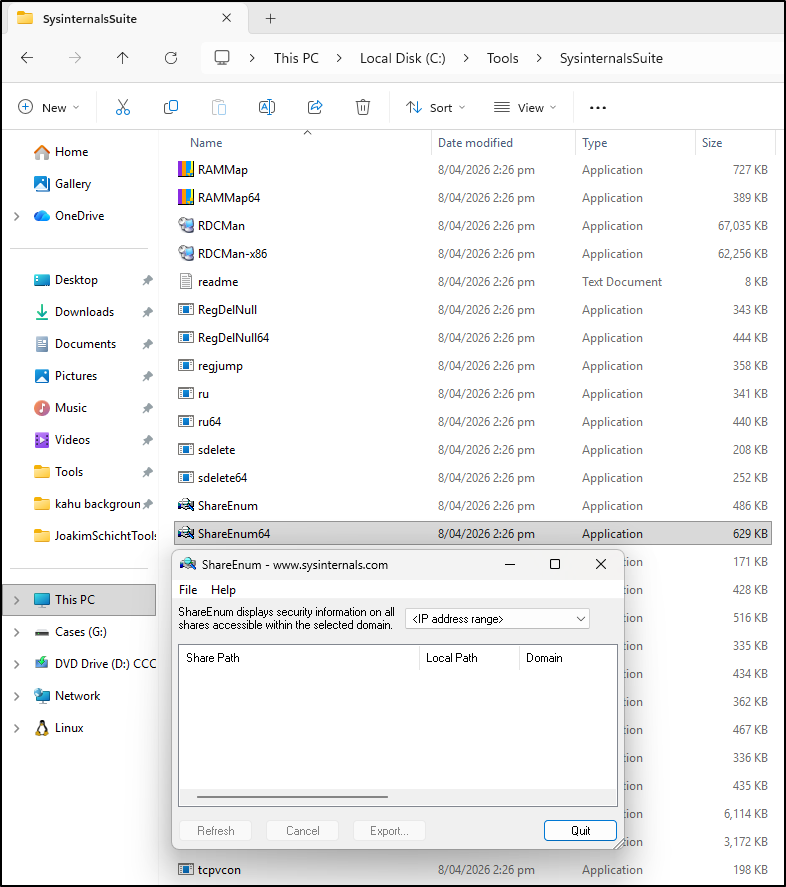
Task: Open Linux in the navigation pane
Action: [68, 727]
